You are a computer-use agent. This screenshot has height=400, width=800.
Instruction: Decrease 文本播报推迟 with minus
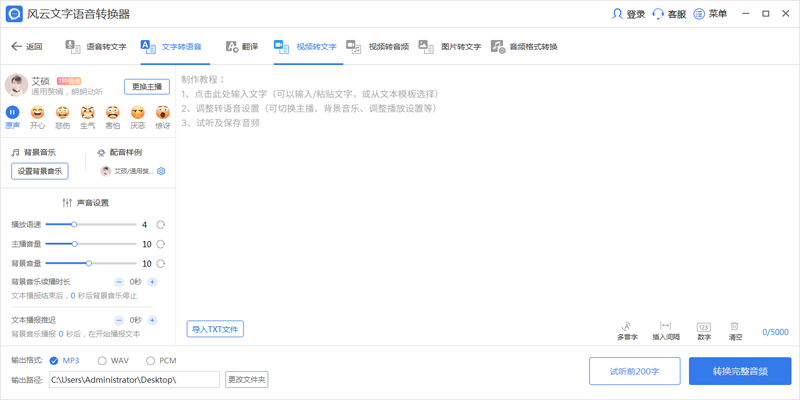(x=119, y=320)
